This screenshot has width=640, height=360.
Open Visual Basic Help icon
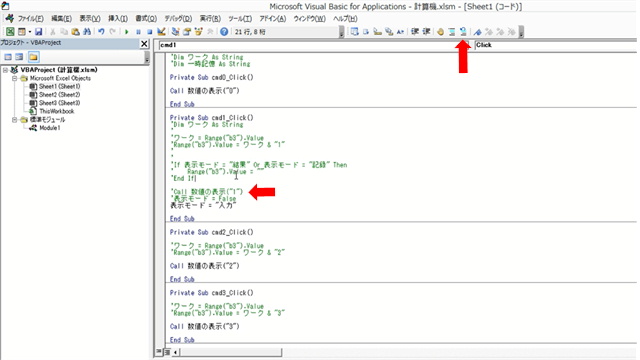coord(224,31)
